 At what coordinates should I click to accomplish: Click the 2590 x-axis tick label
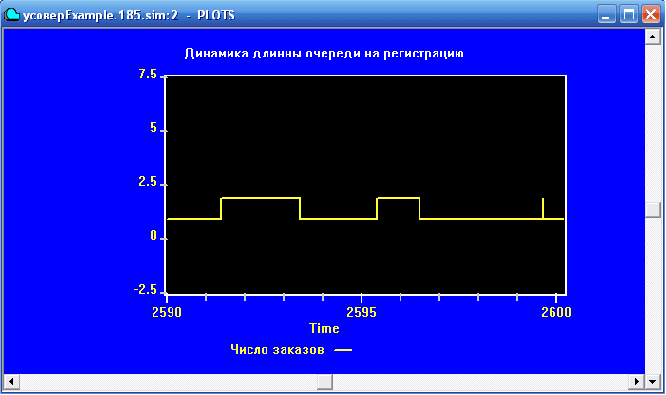[x=167, y=312]
